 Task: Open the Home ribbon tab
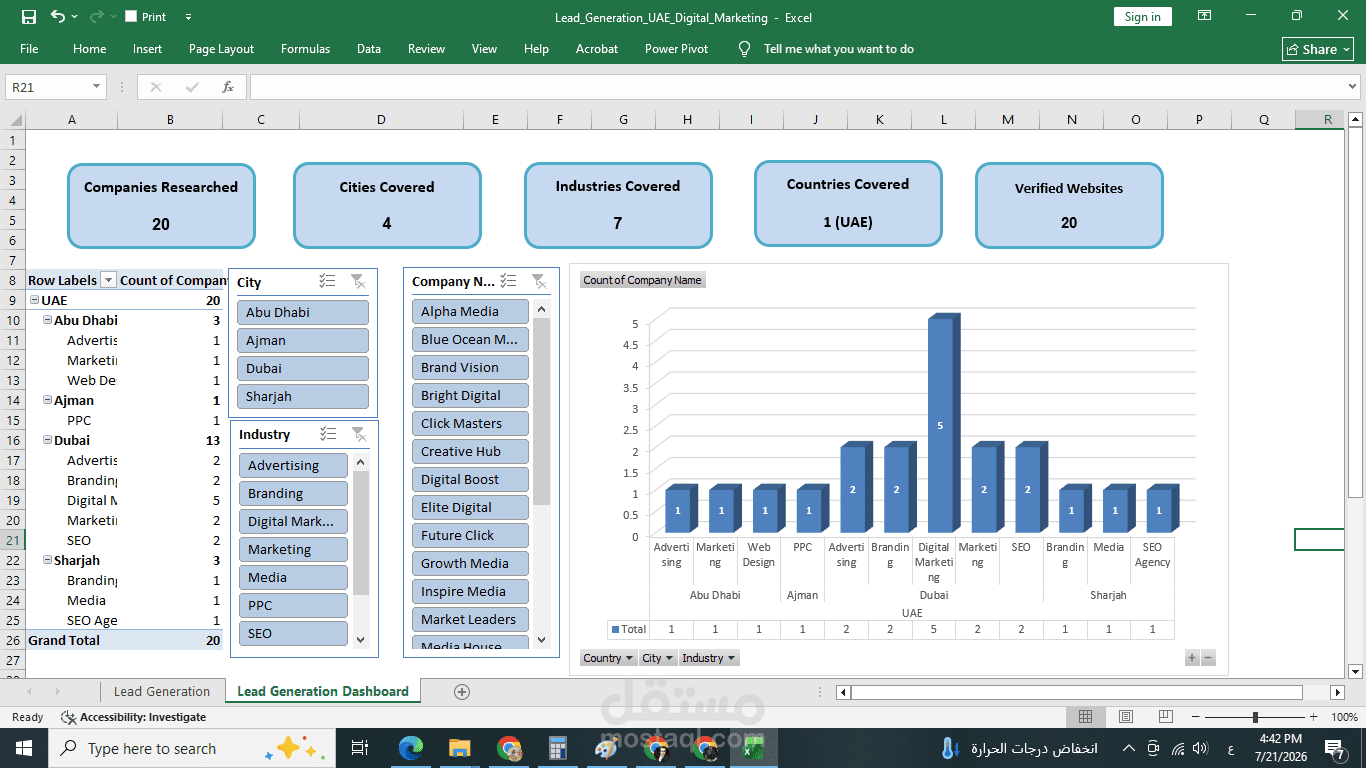(x=89, y=49)
